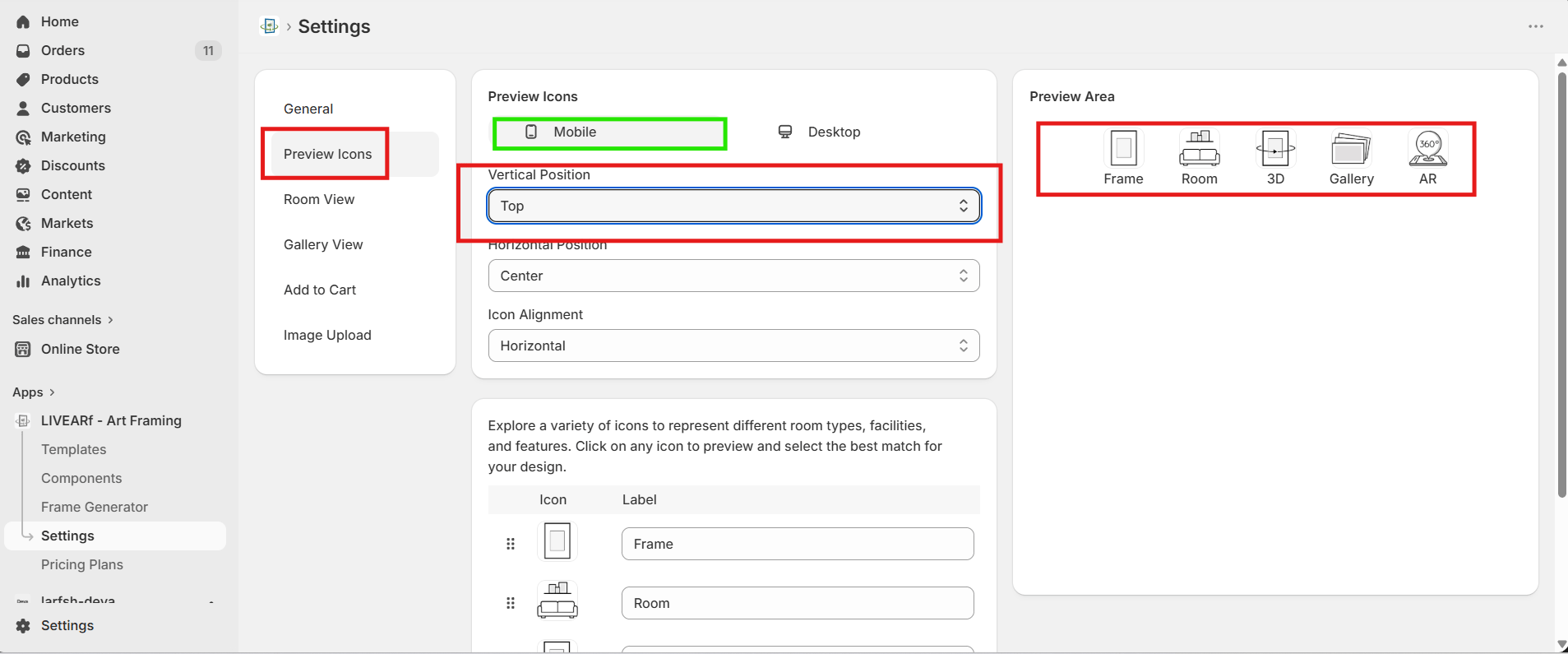Click the Analytics bar chart icon

(x=23, y=281)
